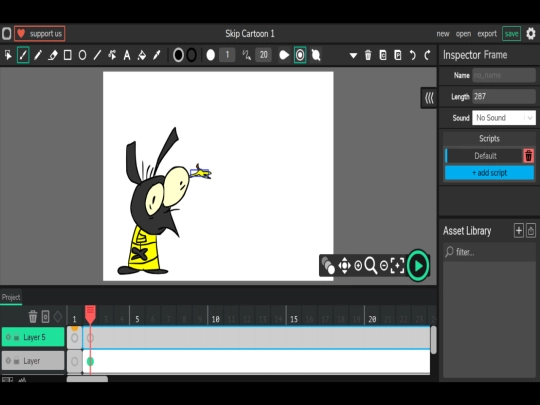Select the Fill bucket tool
The image size is (540, 405).
tap(142, 55)
